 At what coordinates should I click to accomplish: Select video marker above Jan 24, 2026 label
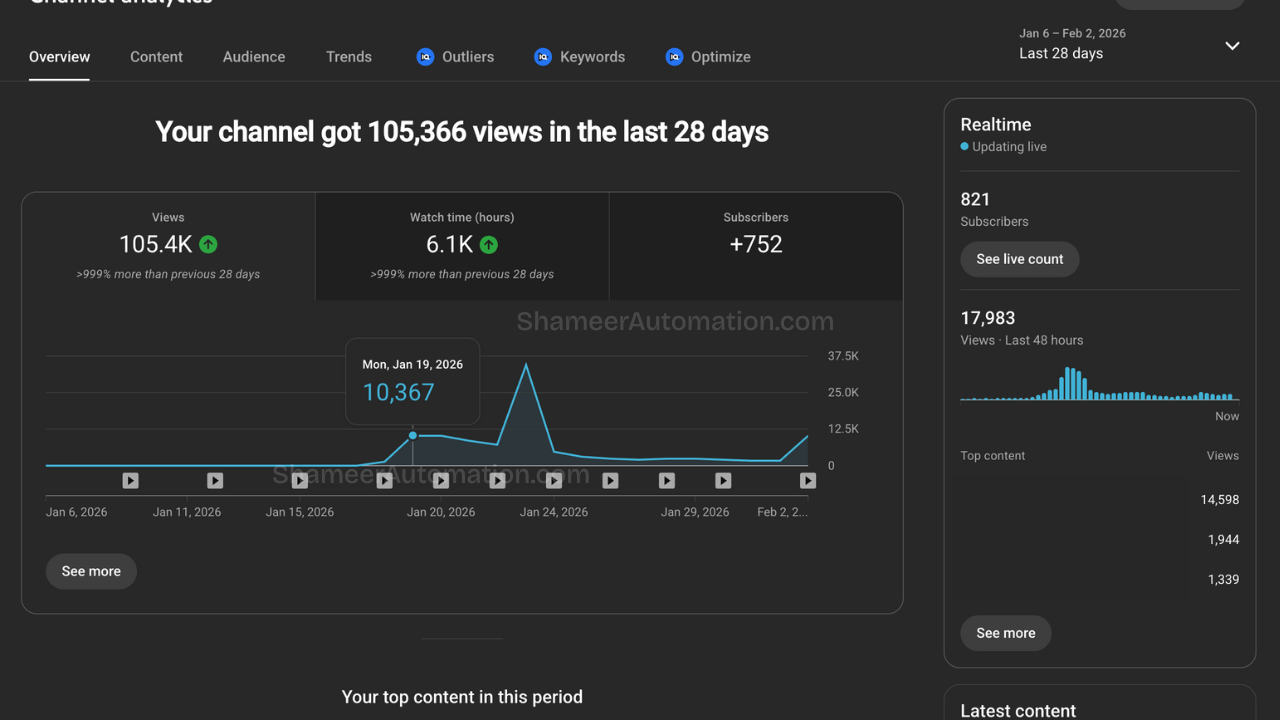(554, 481)
